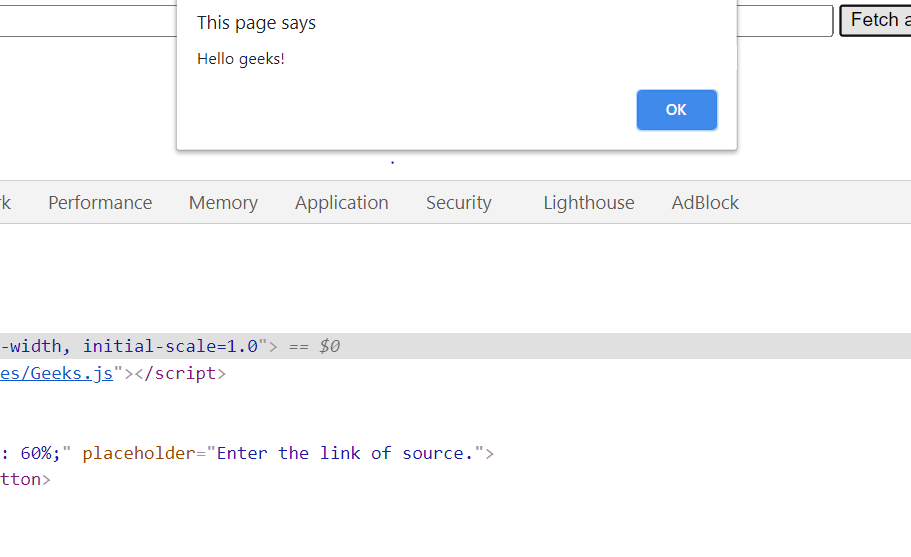This screenshot has width=911, height=557.
Task: Click the Fetch button beside the text box
Action: pos(876,20)
